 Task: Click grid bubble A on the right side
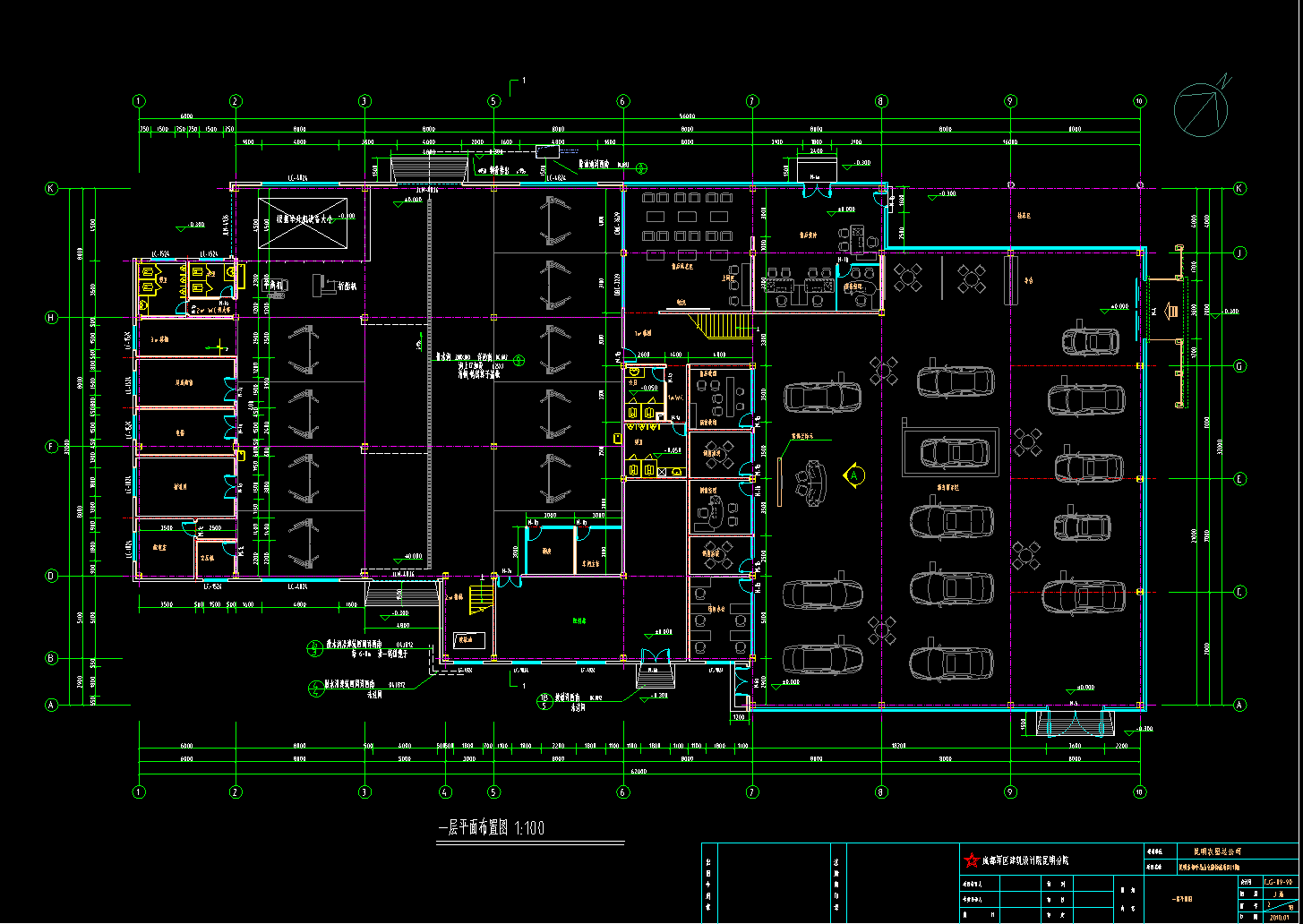pyautogui.click(x=1239, y=706)
